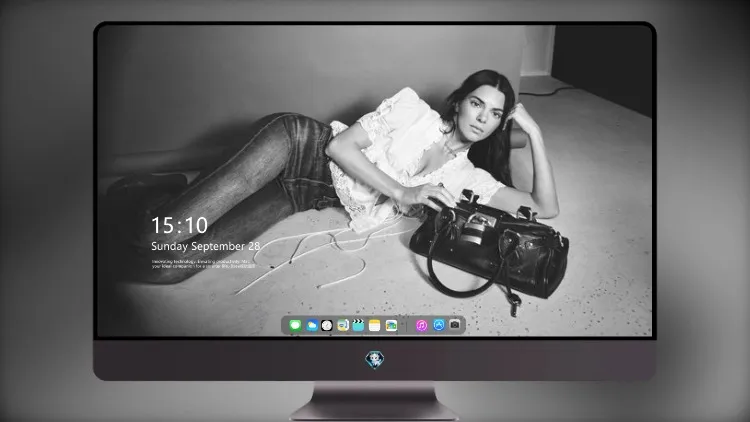Open the yellow Notes app in dock
Screen dimensions: 750x422
[x=375, y=325]
